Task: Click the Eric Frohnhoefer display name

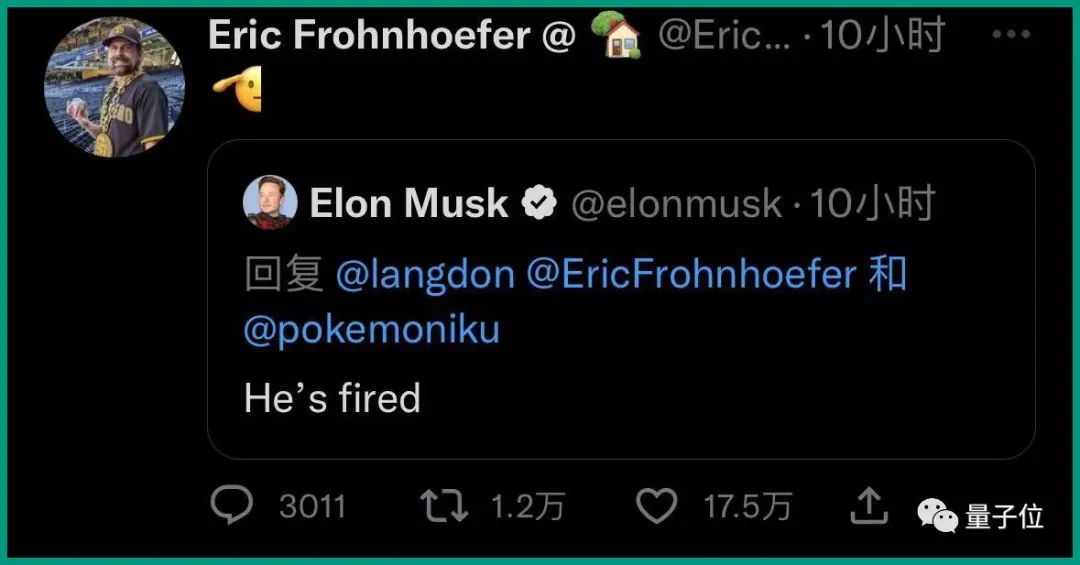Action: click(367, 36)
